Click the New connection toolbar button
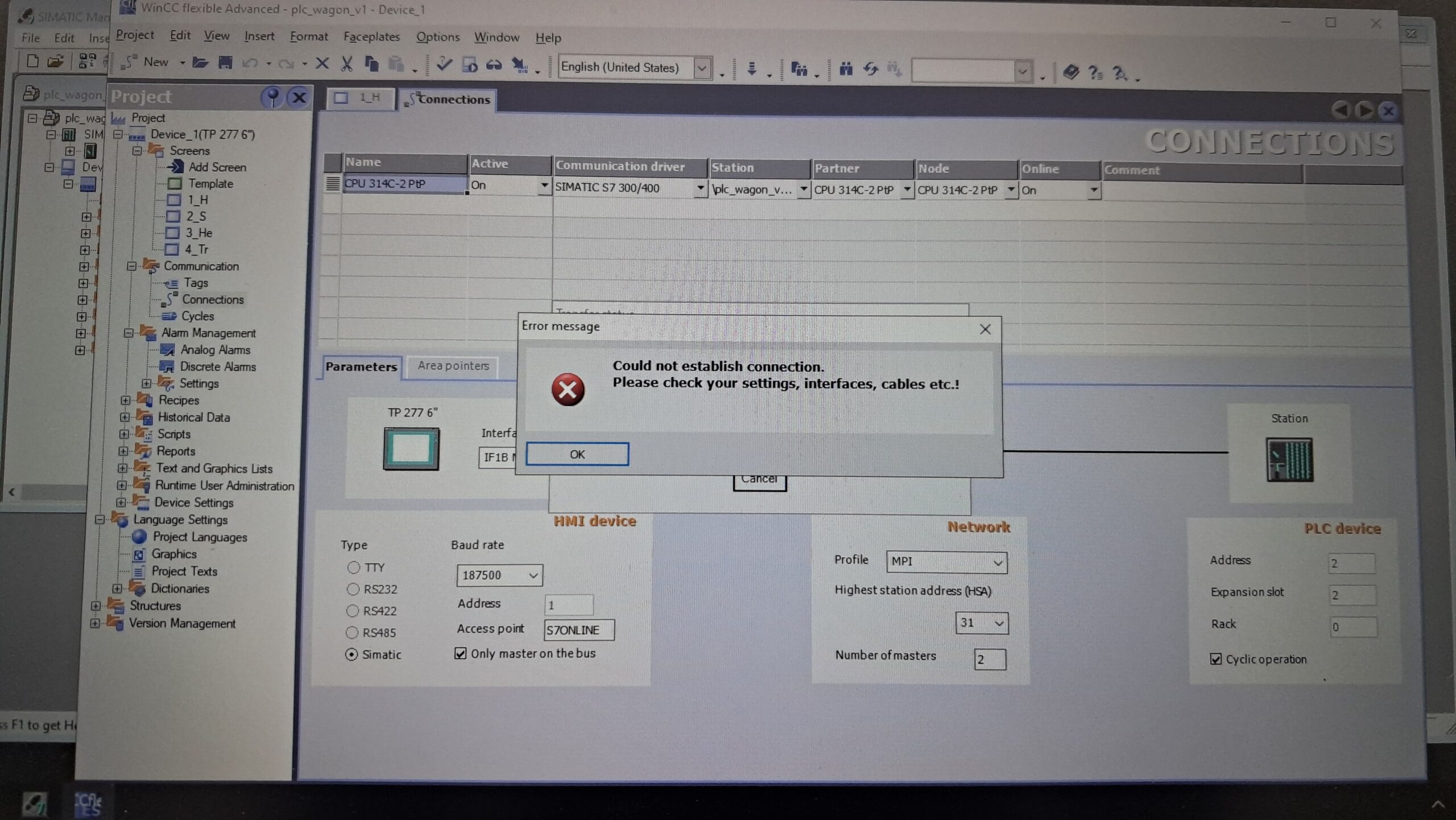This screenshot has height=820, width=1456. 146,62
